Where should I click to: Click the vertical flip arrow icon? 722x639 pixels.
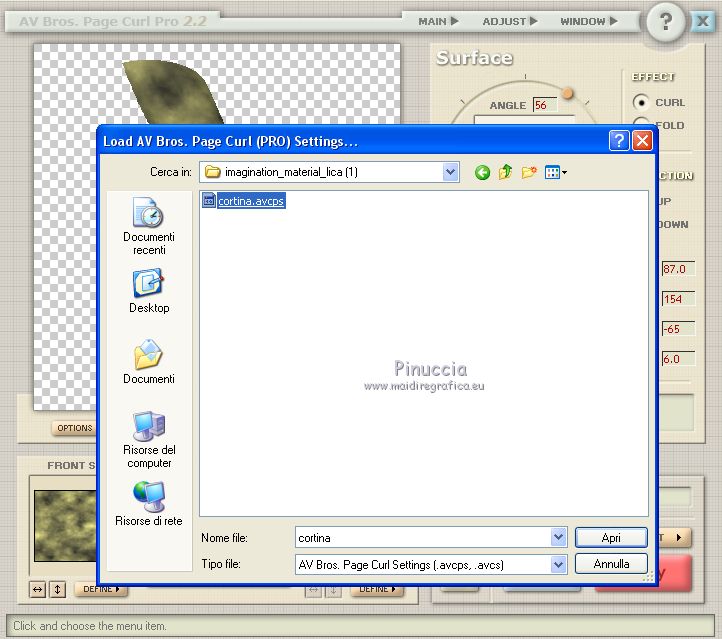tap(58, 589)
